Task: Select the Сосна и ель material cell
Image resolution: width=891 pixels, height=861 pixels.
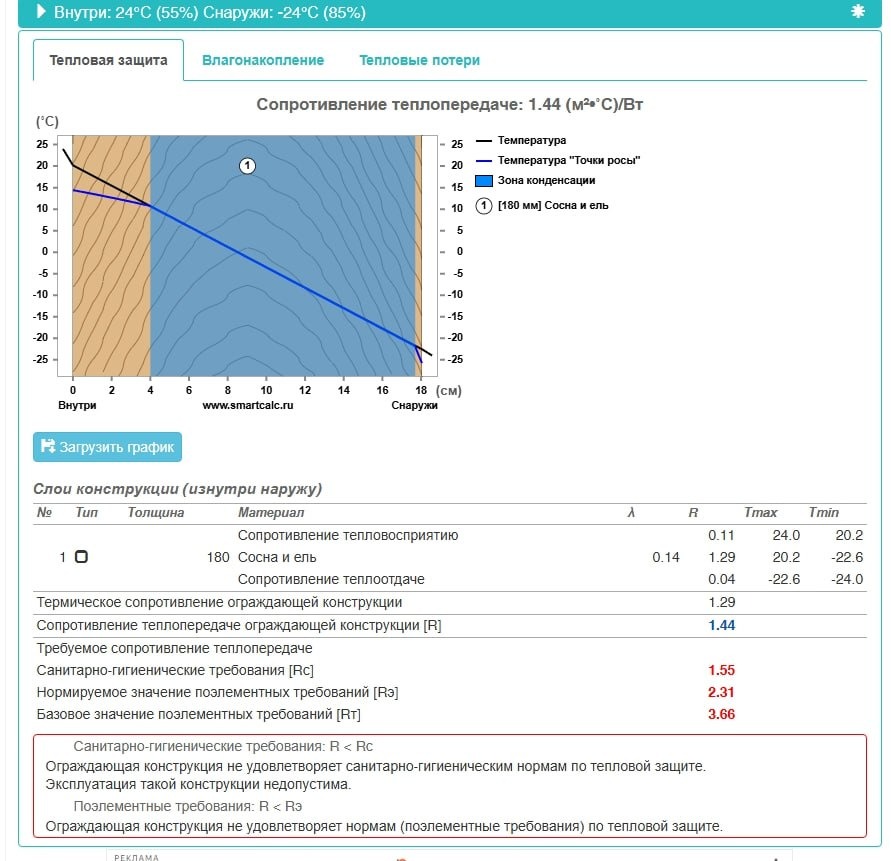Action: [279, 557]
